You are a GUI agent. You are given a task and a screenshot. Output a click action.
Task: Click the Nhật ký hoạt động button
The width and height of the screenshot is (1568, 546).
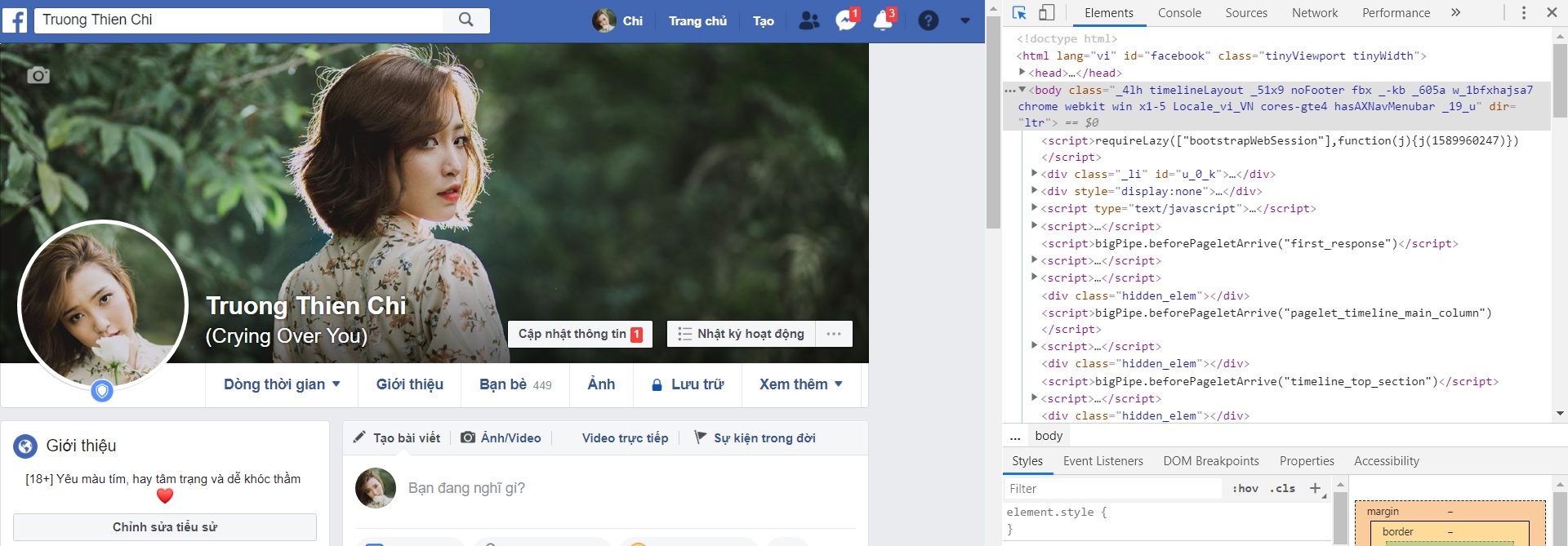[742, 334]
